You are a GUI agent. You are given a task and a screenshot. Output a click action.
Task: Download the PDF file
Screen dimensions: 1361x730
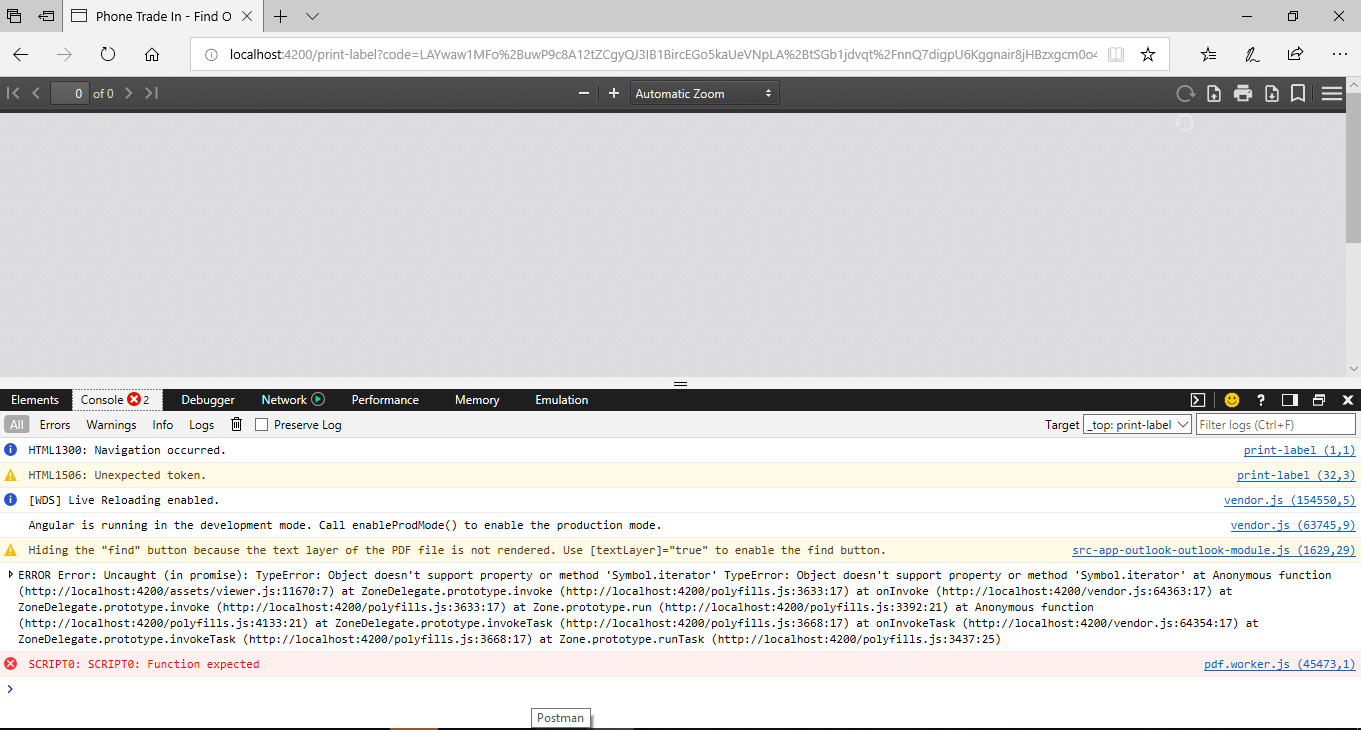tap(1270, 93)
